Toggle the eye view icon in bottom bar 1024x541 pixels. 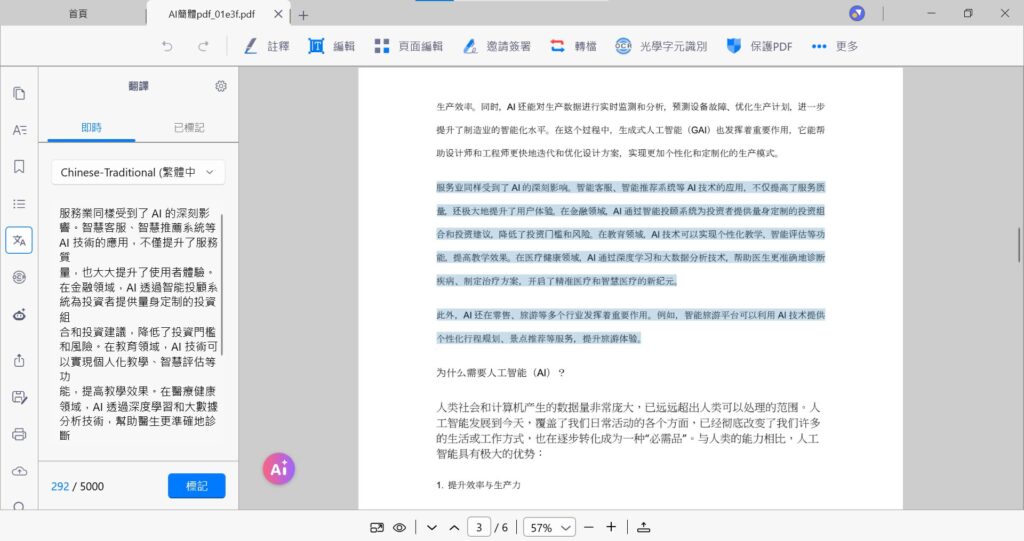(400, 527)
